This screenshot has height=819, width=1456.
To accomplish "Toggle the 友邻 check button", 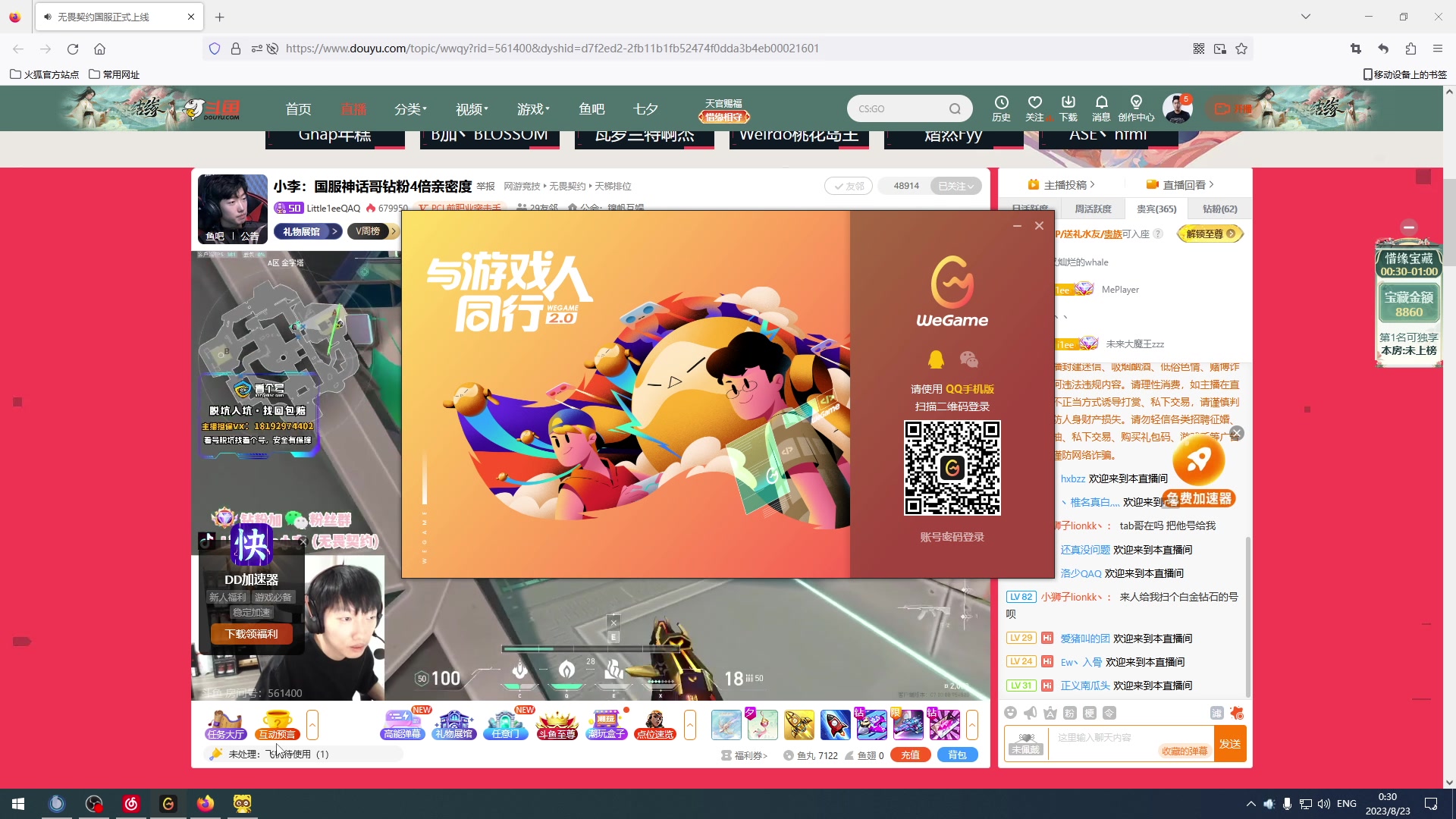I will coord(848,186).
